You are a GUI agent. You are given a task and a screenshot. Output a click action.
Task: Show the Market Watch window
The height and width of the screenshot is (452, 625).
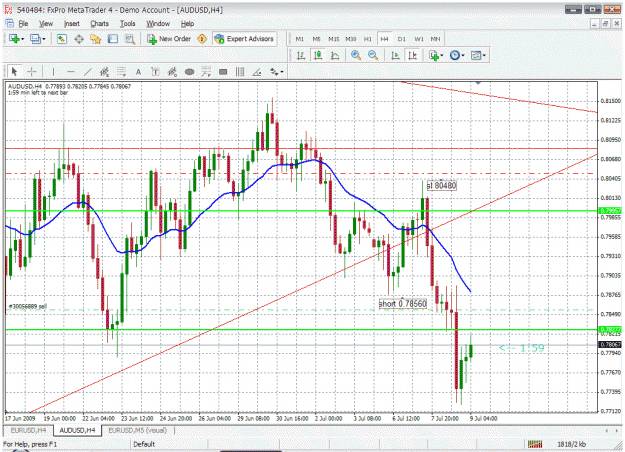point(61,39)
